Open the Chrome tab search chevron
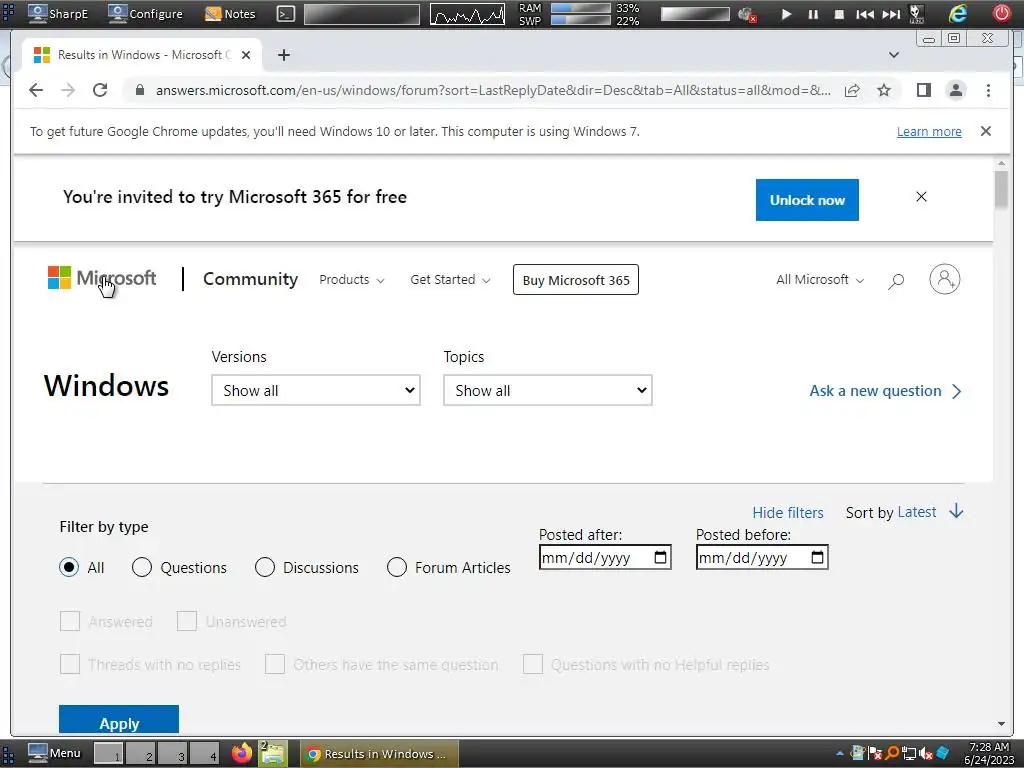Screen dimensions: 1024x768 [x=894, y=55]
